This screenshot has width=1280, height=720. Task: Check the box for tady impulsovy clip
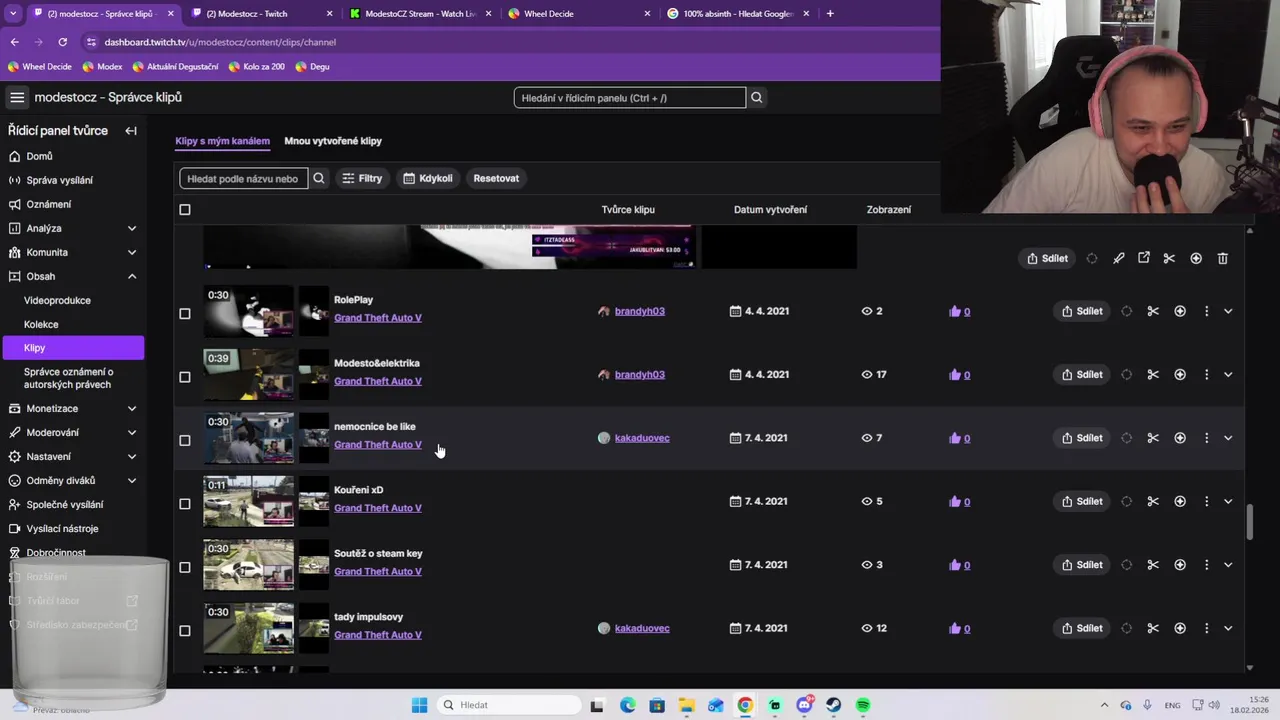(184, 631)
